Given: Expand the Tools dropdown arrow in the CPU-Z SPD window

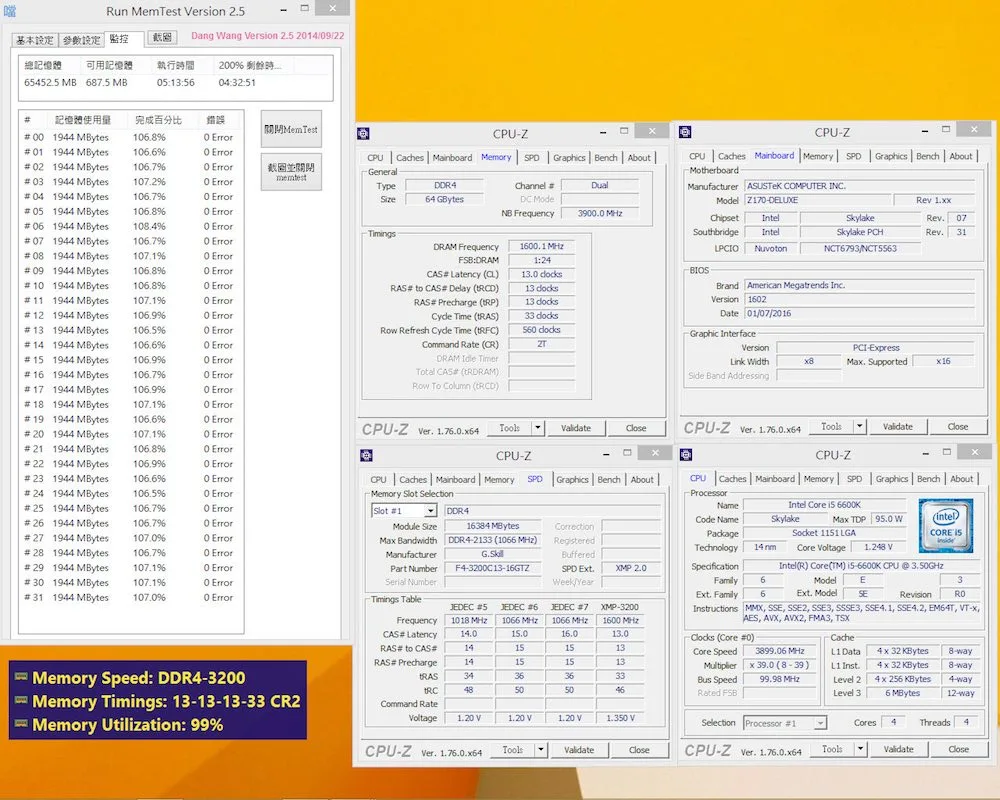Looking at the screenshot, I should pyautogui.click(x=541, y=750).
